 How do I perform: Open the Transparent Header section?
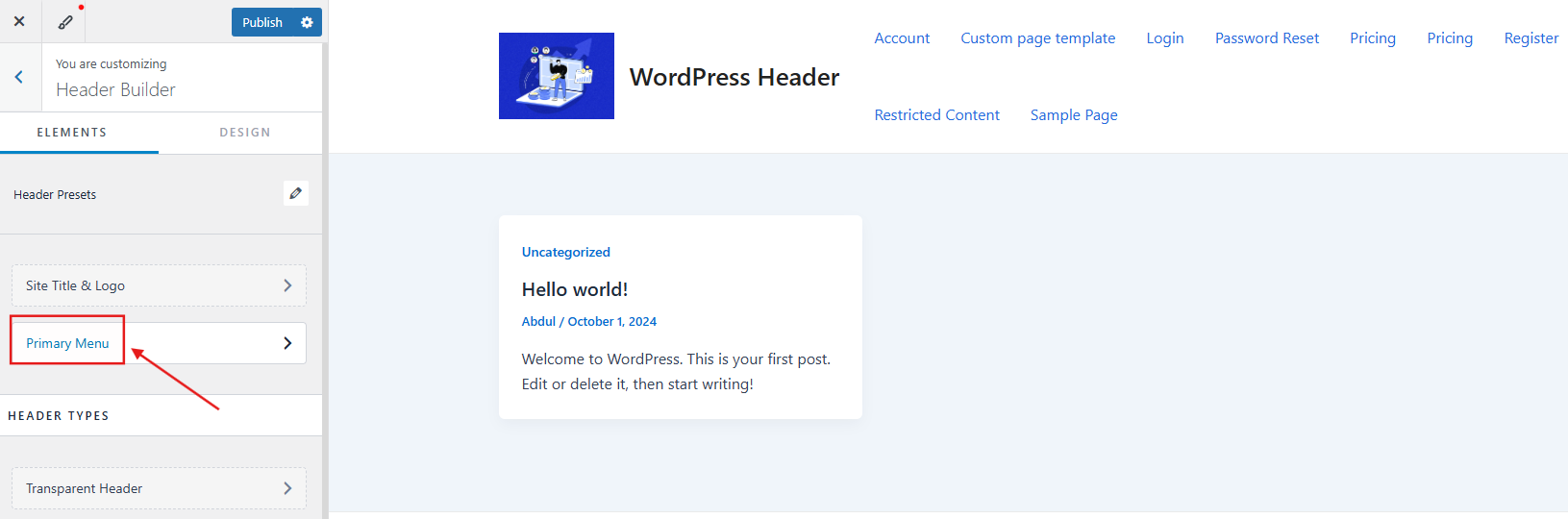(159, 488)
